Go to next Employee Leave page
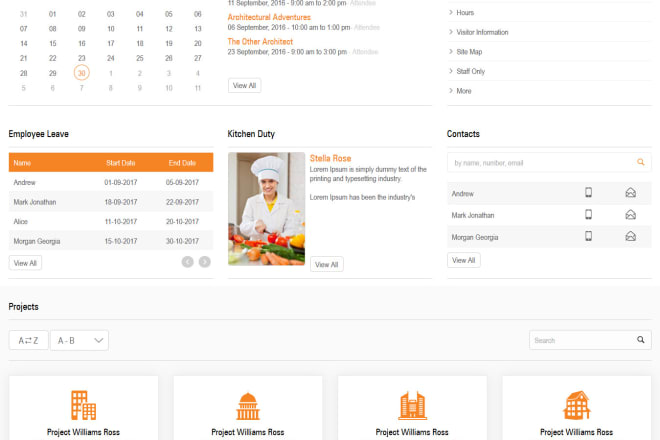Screen dimensions: 660x440 [x=205, y=262]
